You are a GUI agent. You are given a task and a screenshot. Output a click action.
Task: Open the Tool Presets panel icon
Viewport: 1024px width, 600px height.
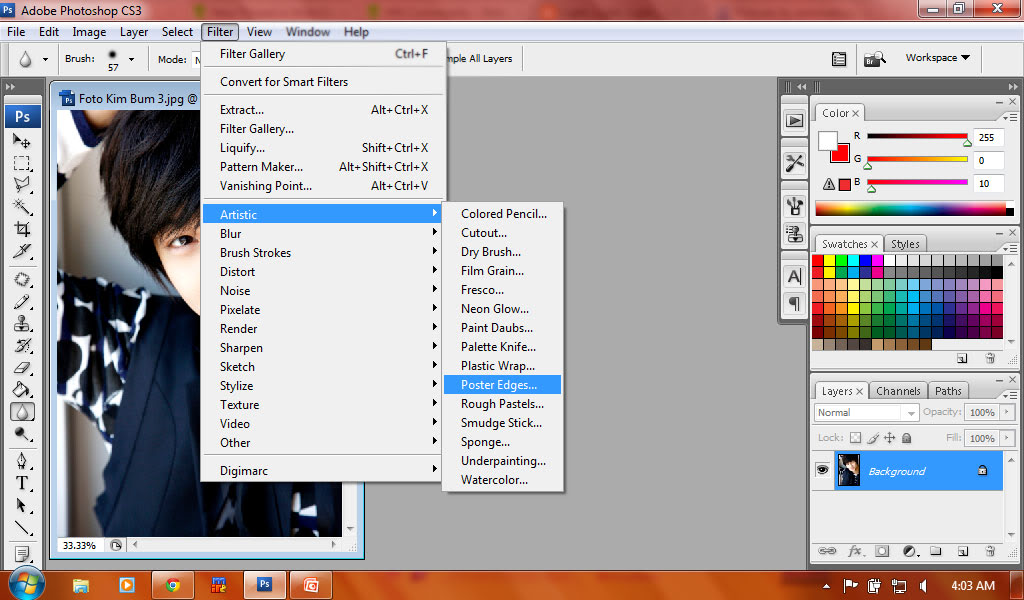794,163
